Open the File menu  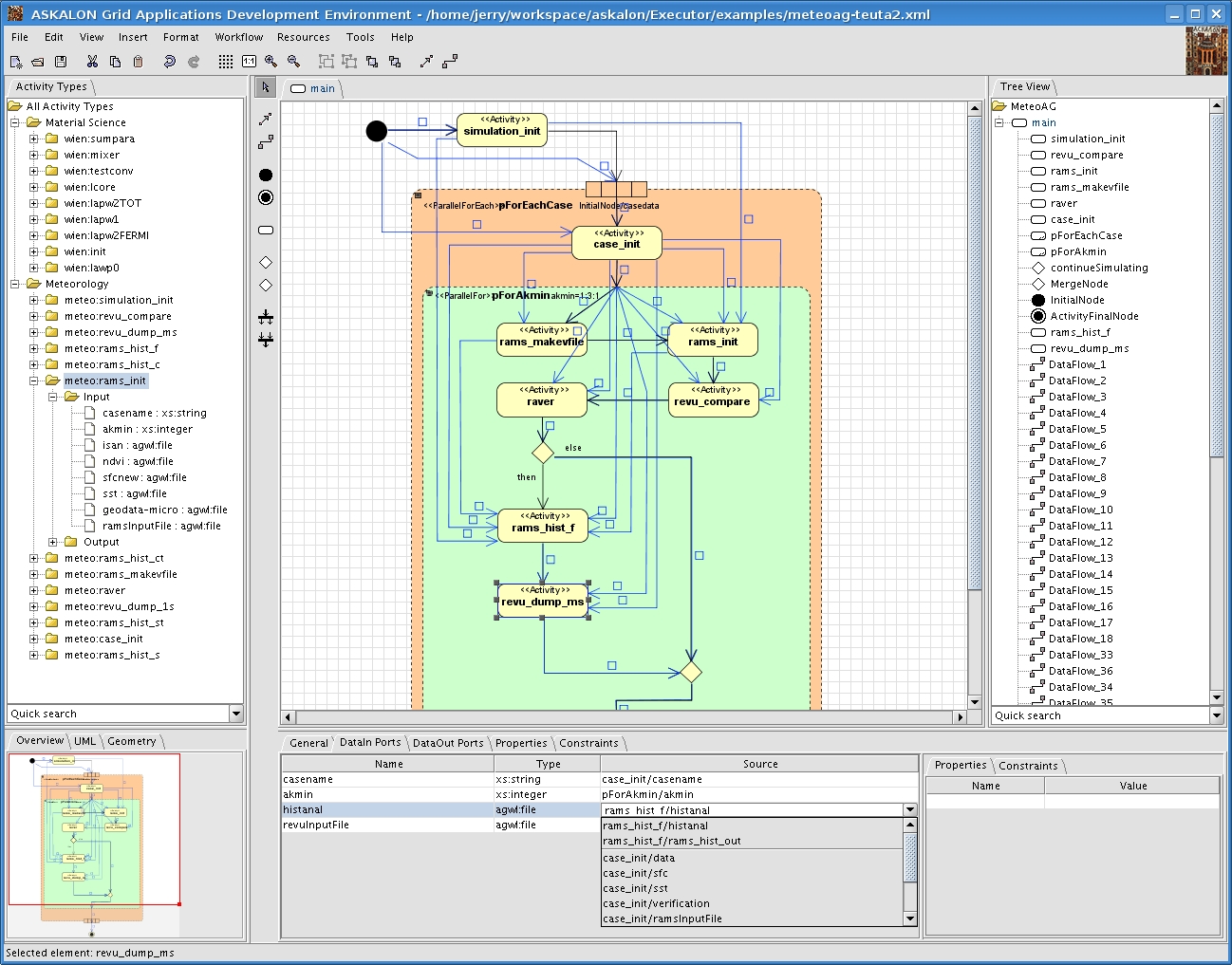pos(20,37)
